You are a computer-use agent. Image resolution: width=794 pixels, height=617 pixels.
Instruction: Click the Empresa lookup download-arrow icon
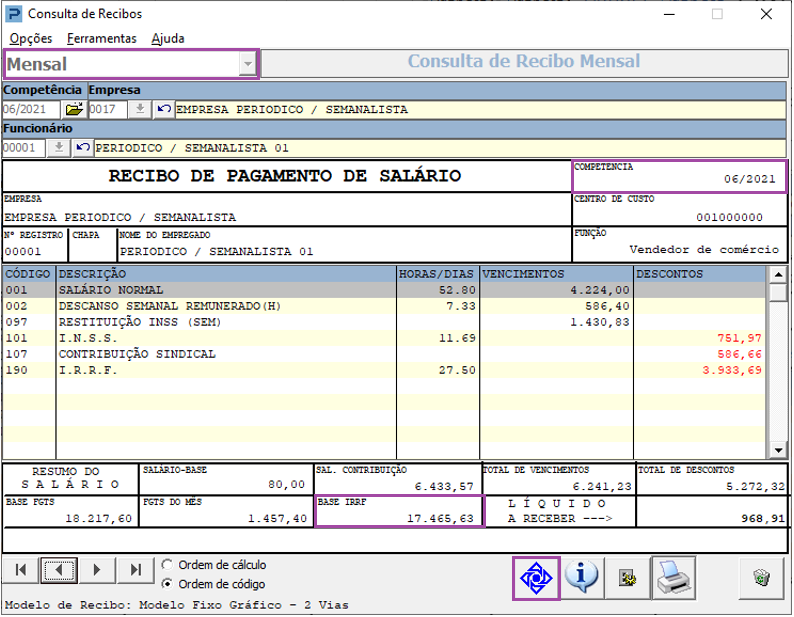coord(140,109)
